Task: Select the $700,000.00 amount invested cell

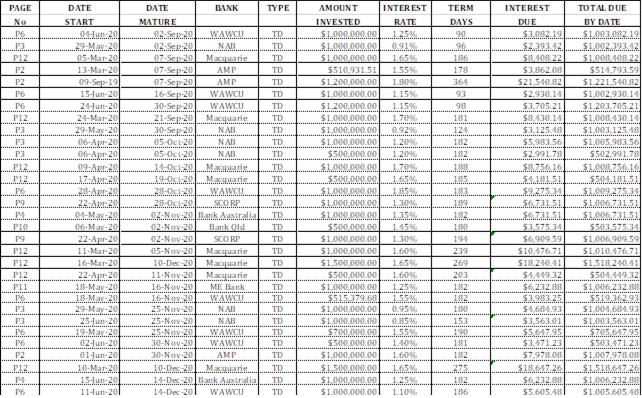Action: coord(338,332)
